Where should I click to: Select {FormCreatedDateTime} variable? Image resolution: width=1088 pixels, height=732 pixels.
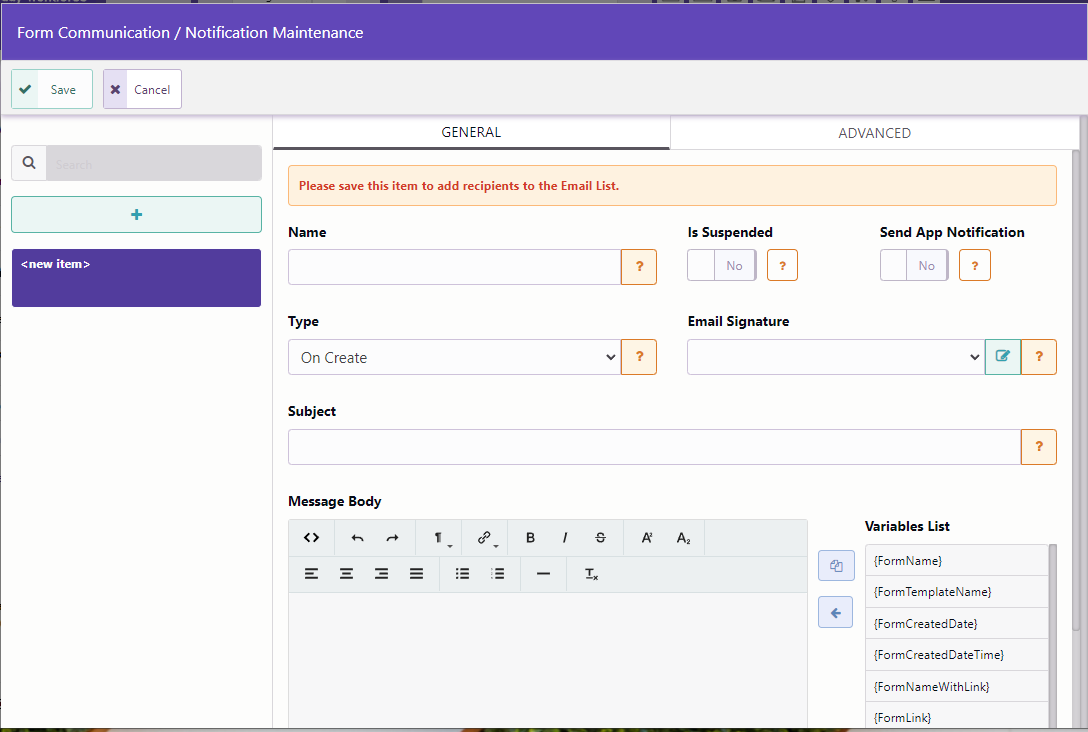point(956,655)
